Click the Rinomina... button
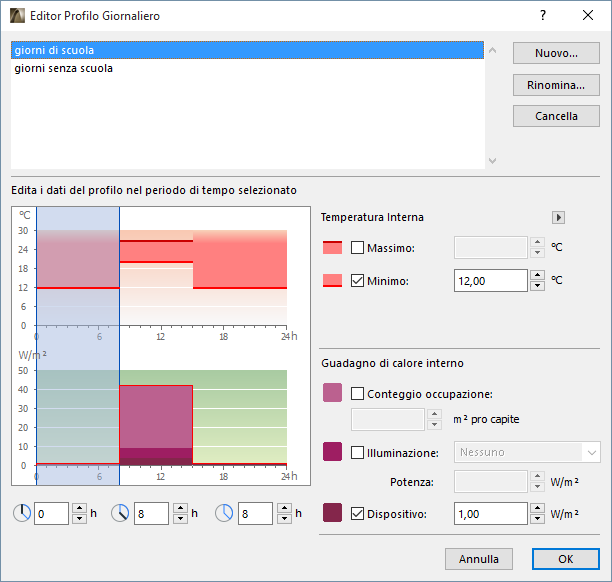 click(556, 85)
